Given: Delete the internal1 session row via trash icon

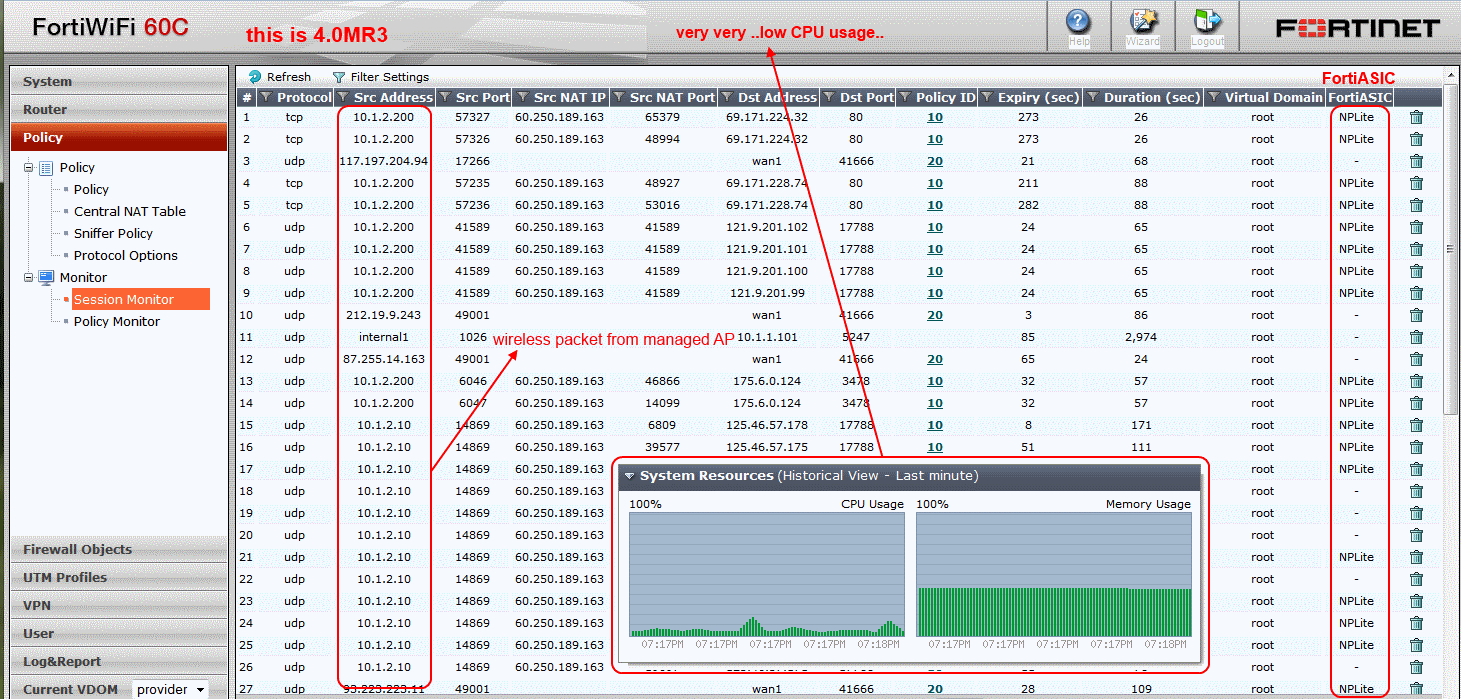Looking at the screenshot, I should pyautogui.click(x=1416, y=336).
